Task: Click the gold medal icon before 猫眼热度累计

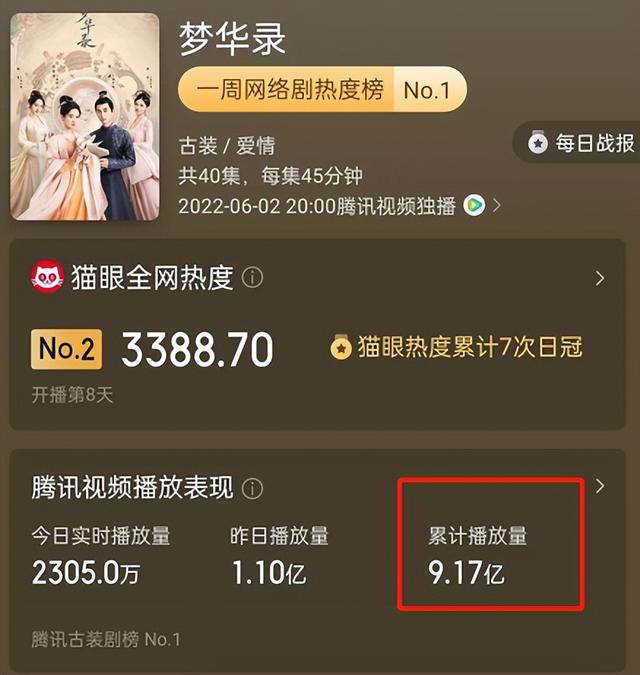Action: coord(341,347)
